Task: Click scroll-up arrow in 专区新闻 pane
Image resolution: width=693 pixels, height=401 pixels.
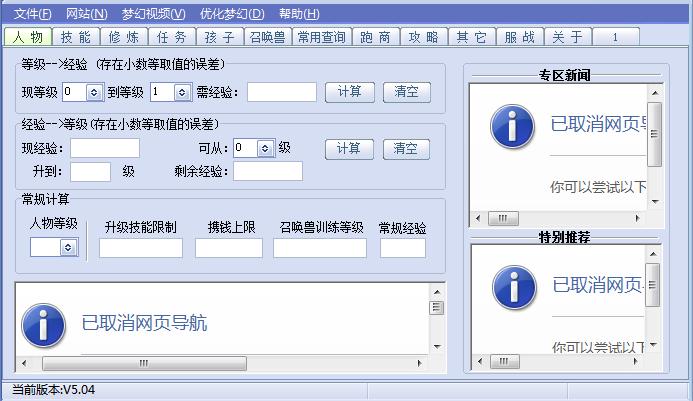Action: click(x=655, y=93)
